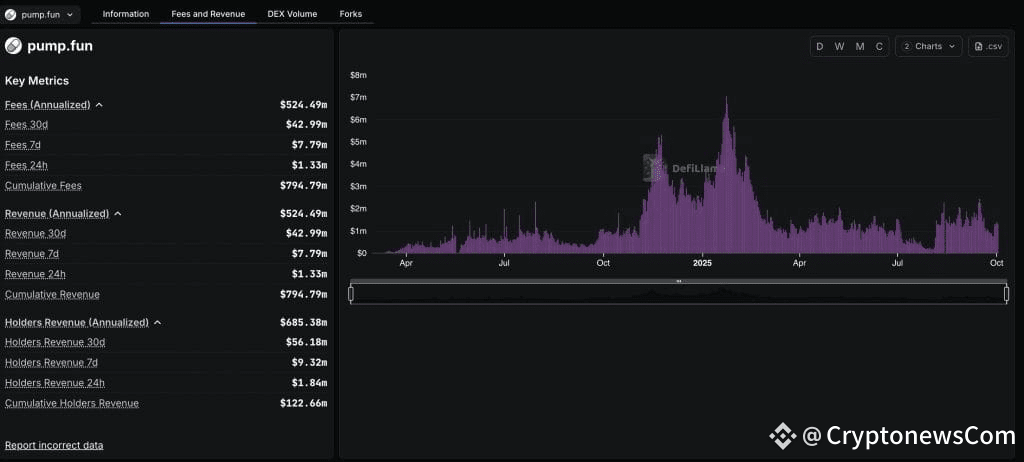
Task: Collapse the Holders Revenue (Annualized) chevron
Action: click(157, 323)
